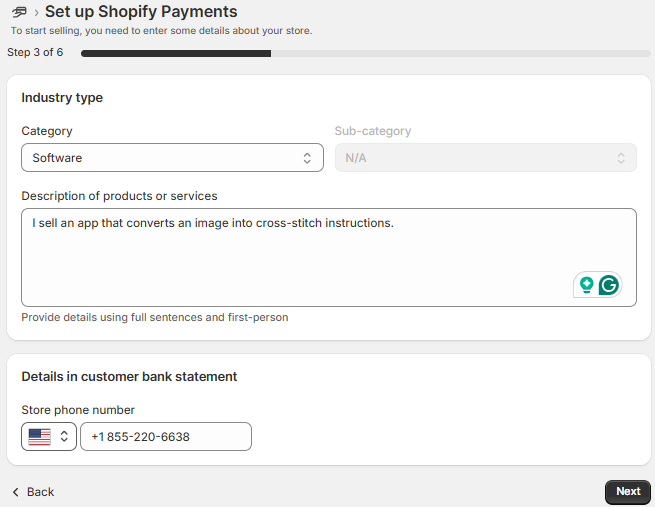Open the disabled Sub-category N/A dropdown

486,158
